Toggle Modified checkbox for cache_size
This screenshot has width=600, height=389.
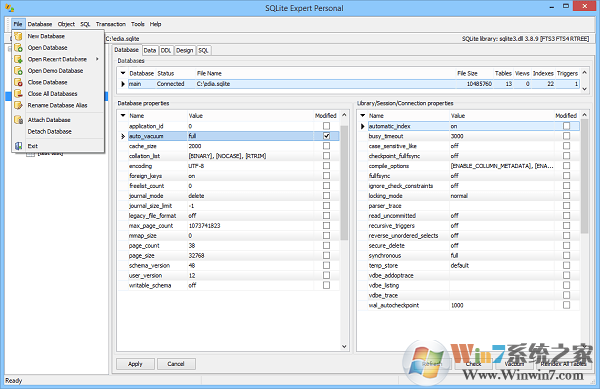pyautogui.click(x=326, y=146)
